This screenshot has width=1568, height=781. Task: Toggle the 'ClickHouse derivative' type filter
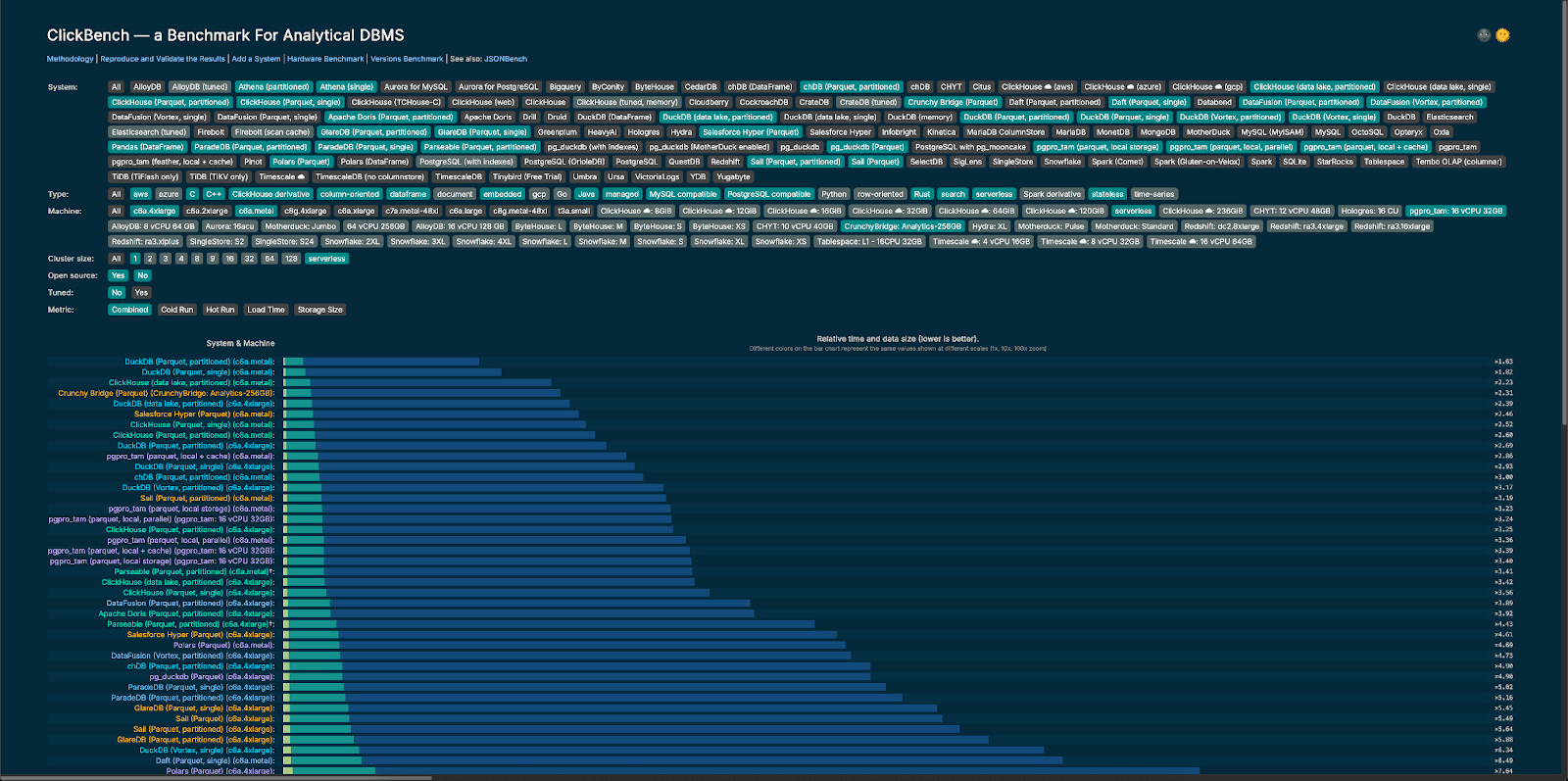[x=270, y=194]
